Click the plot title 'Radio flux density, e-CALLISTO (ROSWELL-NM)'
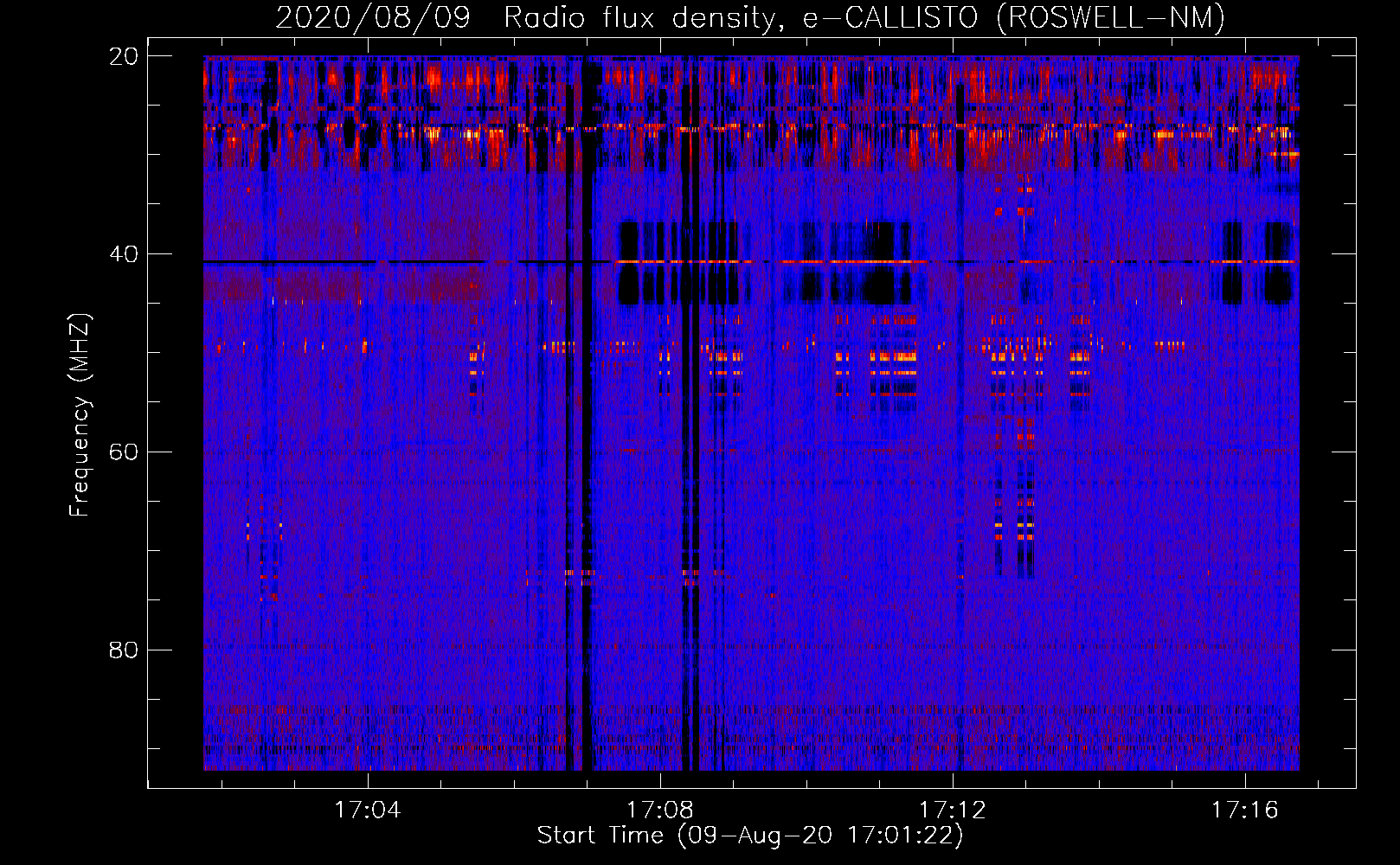Image resolution: width=1400 pixels, height=865 pixels. pos(864,17)
